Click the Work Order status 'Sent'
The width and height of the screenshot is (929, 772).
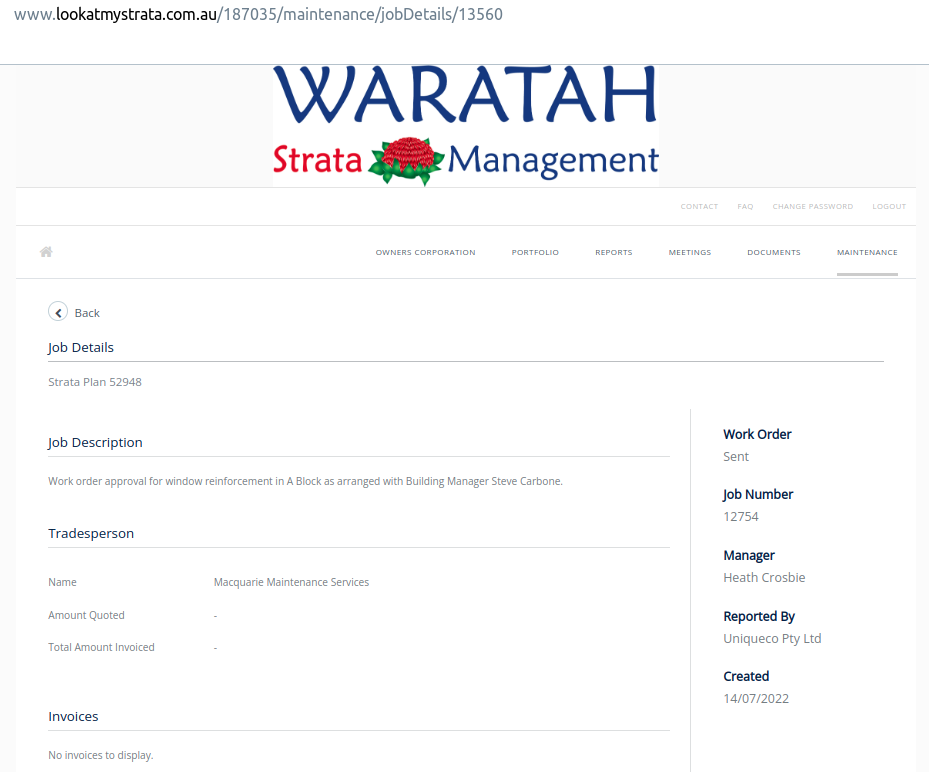pos(736,457)
